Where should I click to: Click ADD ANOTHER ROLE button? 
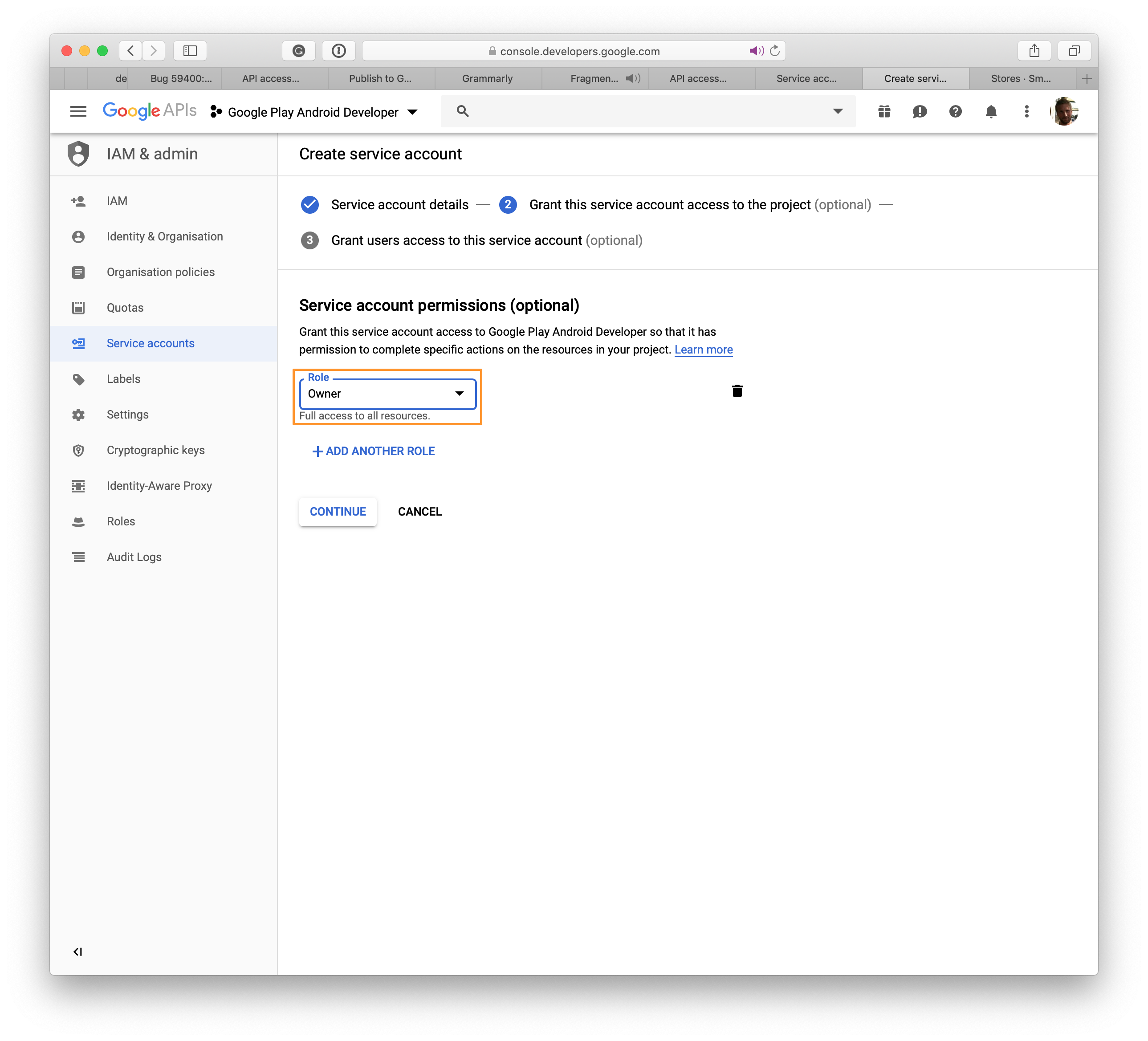coord(373,451)
